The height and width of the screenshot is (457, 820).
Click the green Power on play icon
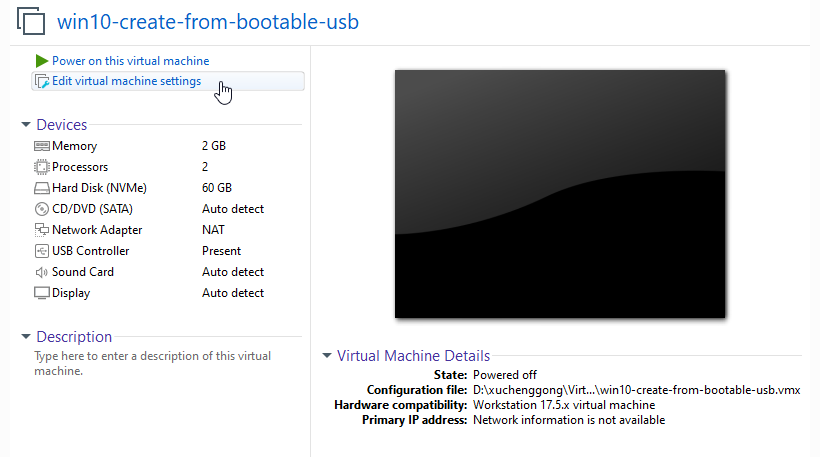tap(41, 61)
